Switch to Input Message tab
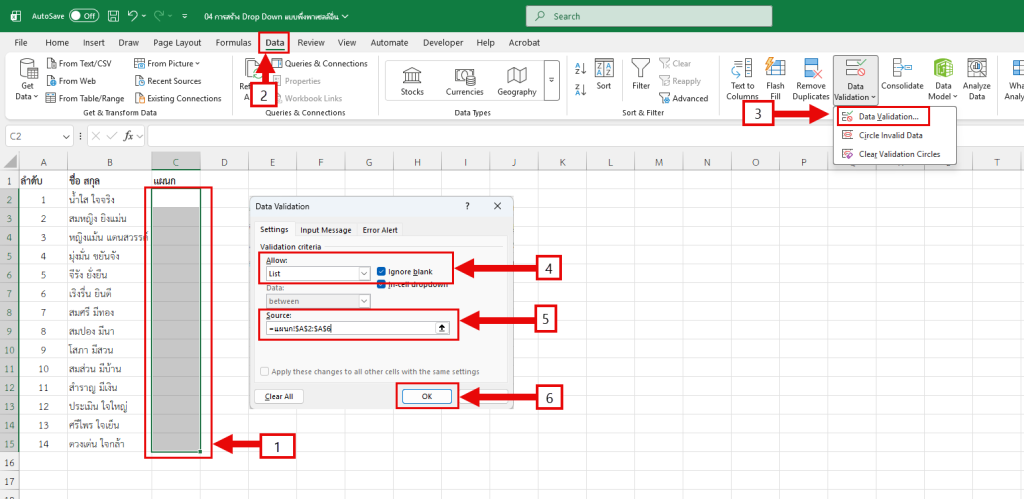 326,230
